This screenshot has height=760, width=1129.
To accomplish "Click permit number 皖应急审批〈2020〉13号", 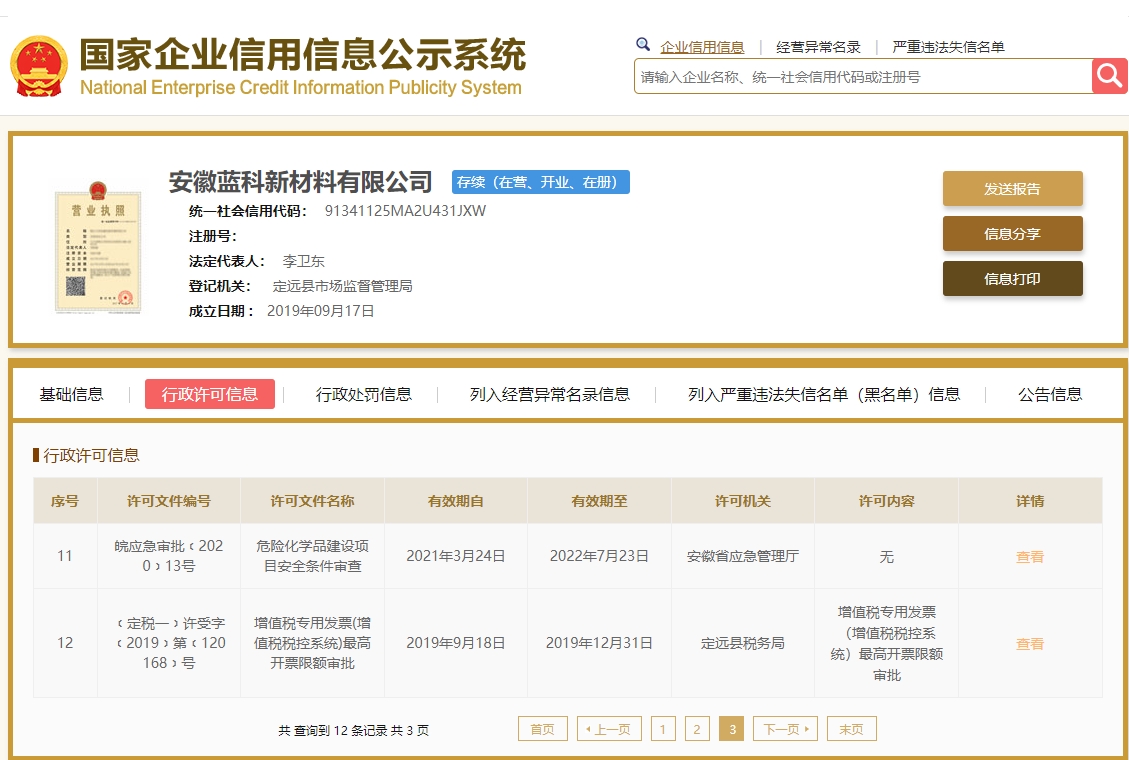I will pos(168,556).
